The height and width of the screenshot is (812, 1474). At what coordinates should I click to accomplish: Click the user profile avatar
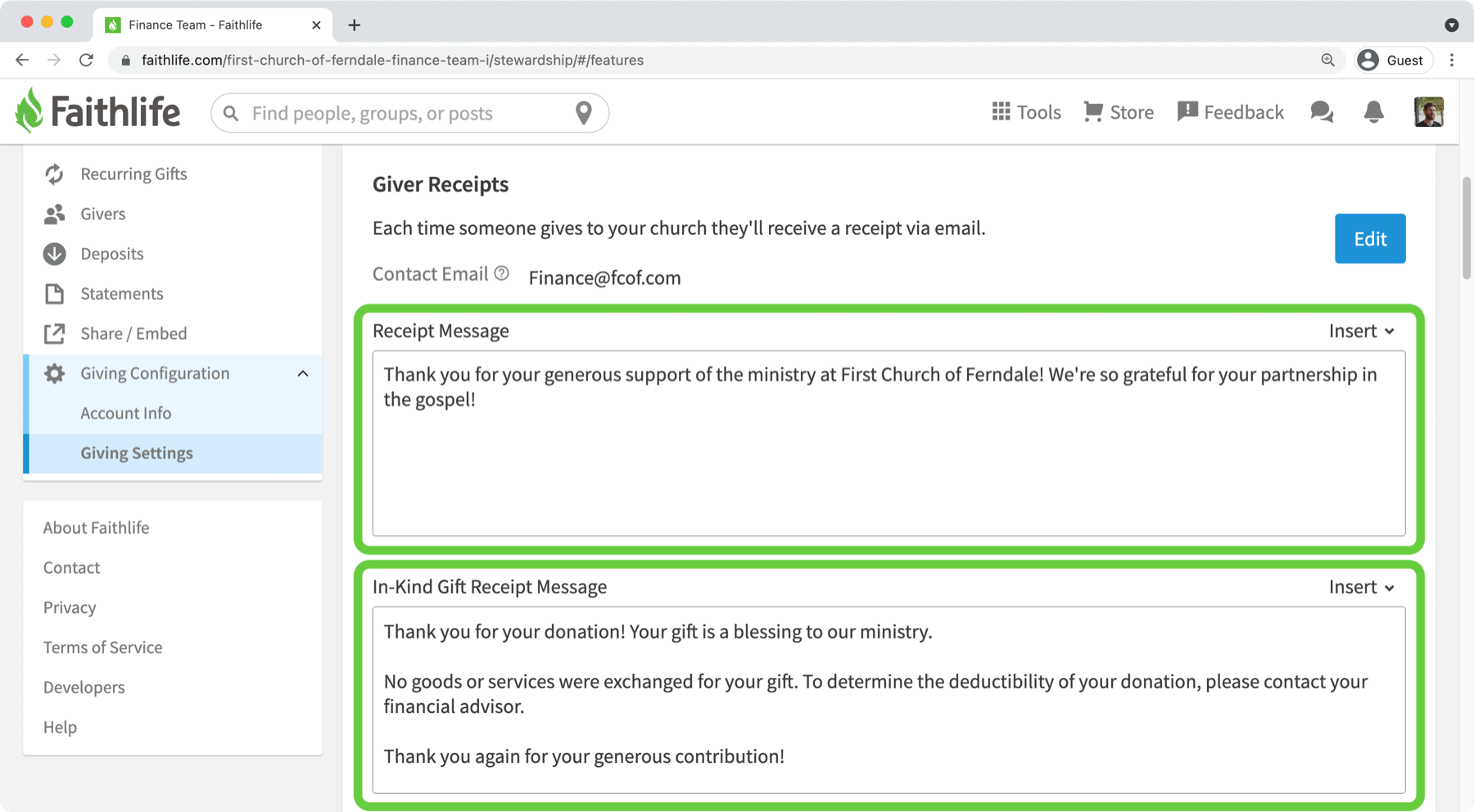click(x=1429, y=112)
